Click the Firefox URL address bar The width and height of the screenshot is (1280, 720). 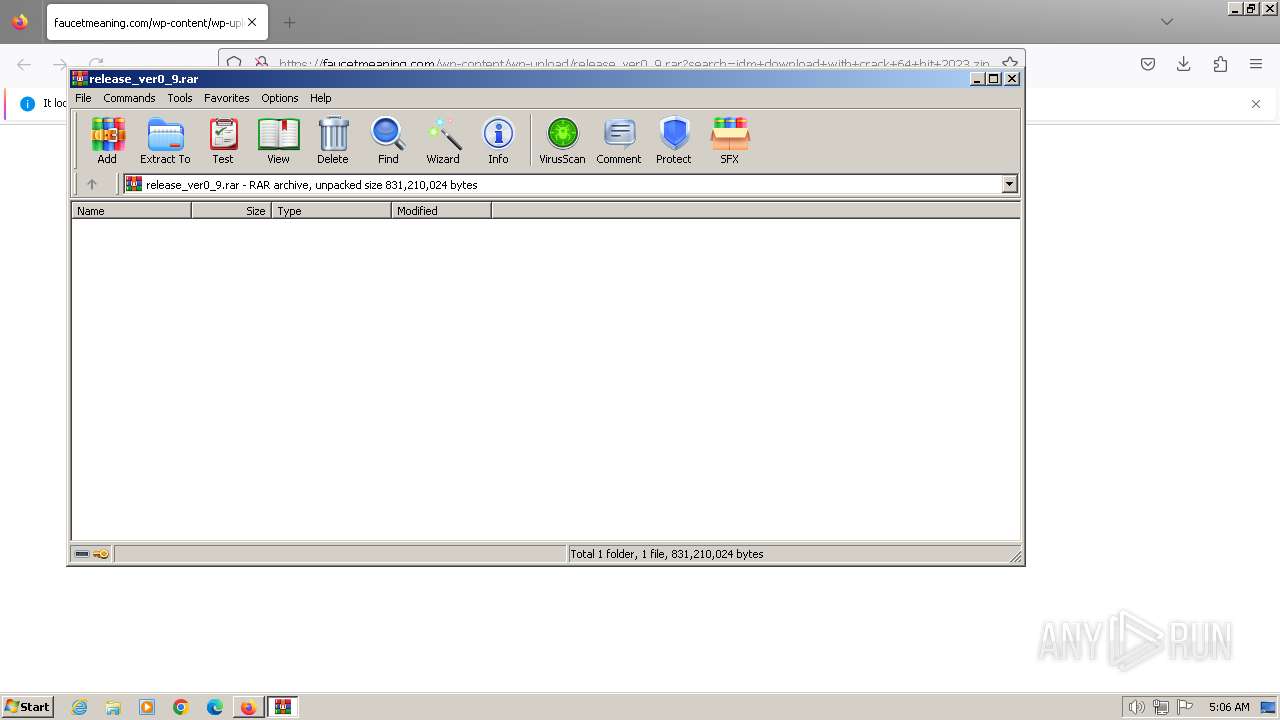coord(635,64)
